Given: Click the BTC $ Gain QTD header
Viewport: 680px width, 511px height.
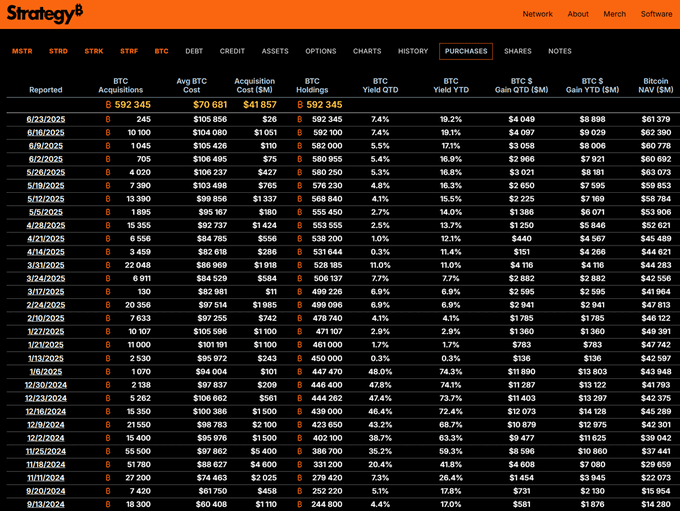Looking at the screenshot, I should coord(521,85).
